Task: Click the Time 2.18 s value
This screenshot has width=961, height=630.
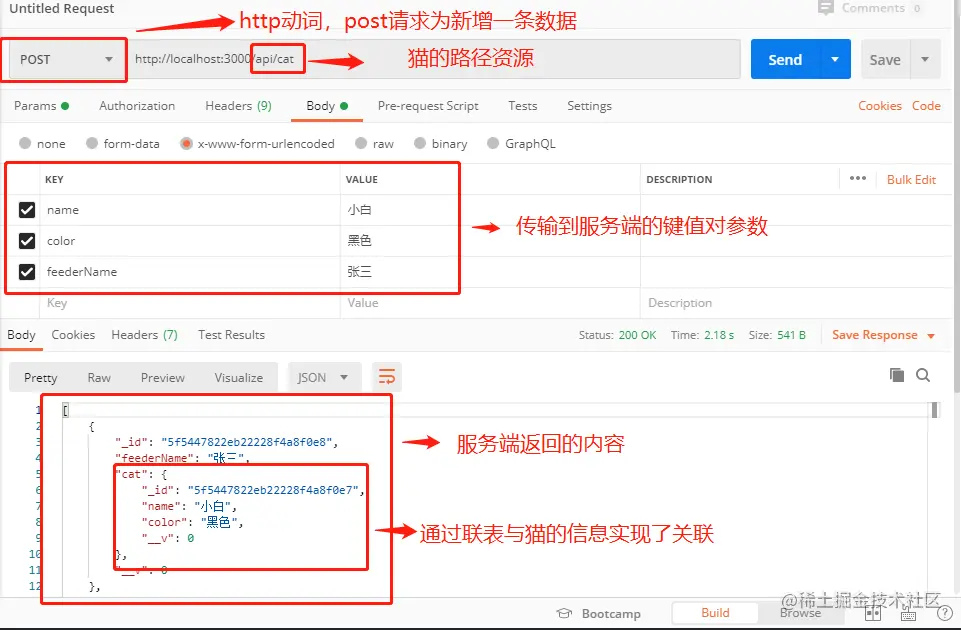Action: [x=719, y=335]
